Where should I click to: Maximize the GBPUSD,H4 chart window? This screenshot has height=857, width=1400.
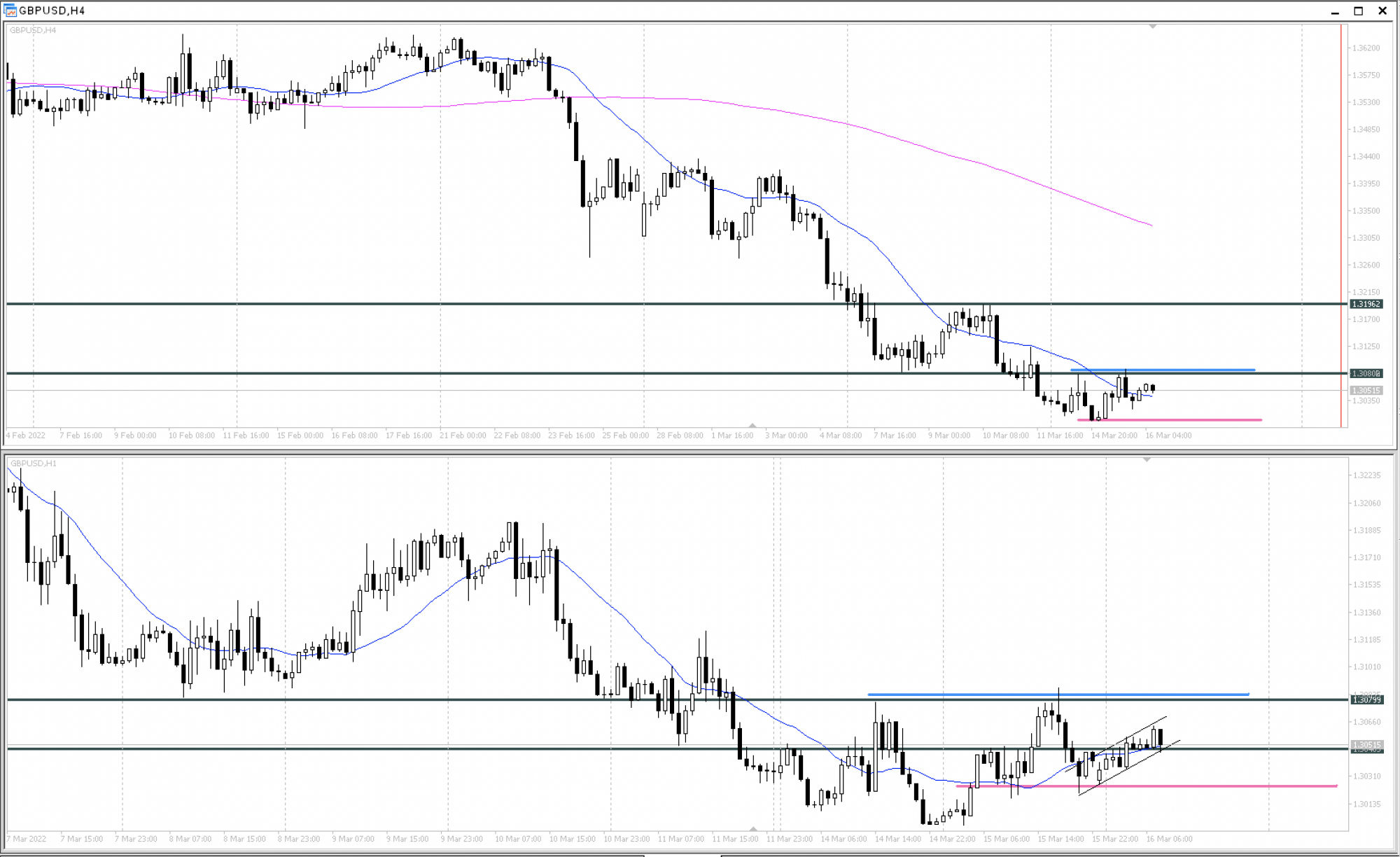[x=1359, y=11]
